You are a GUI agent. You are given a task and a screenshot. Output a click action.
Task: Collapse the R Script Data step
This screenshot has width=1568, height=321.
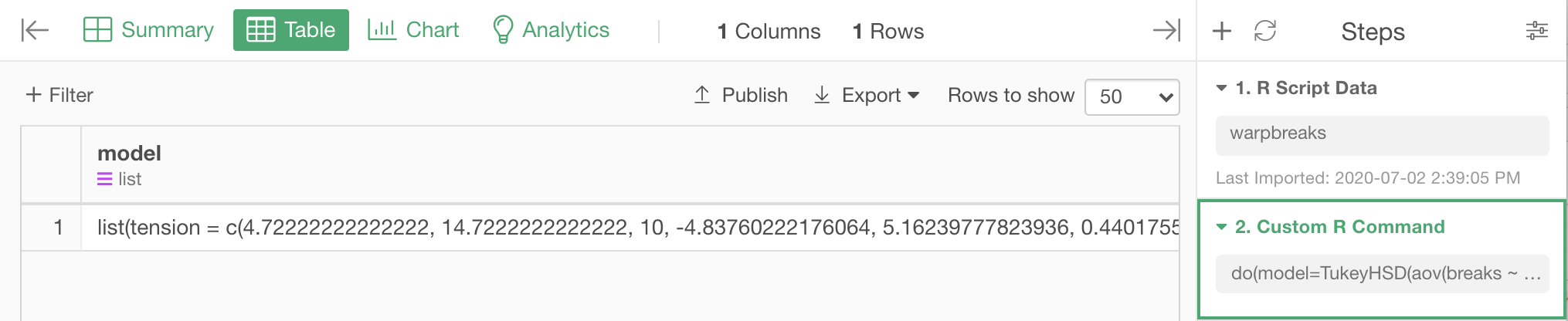click(1221, 88)
